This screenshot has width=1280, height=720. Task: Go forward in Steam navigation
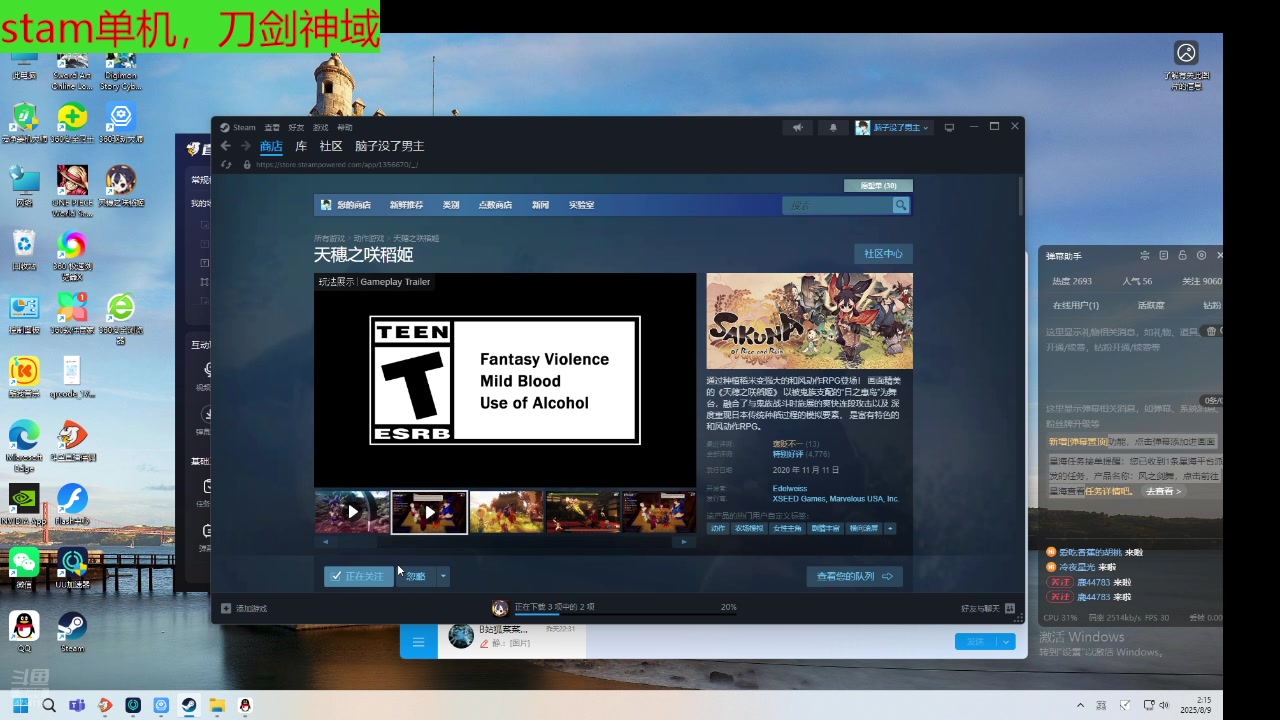[x=245, y=146]
